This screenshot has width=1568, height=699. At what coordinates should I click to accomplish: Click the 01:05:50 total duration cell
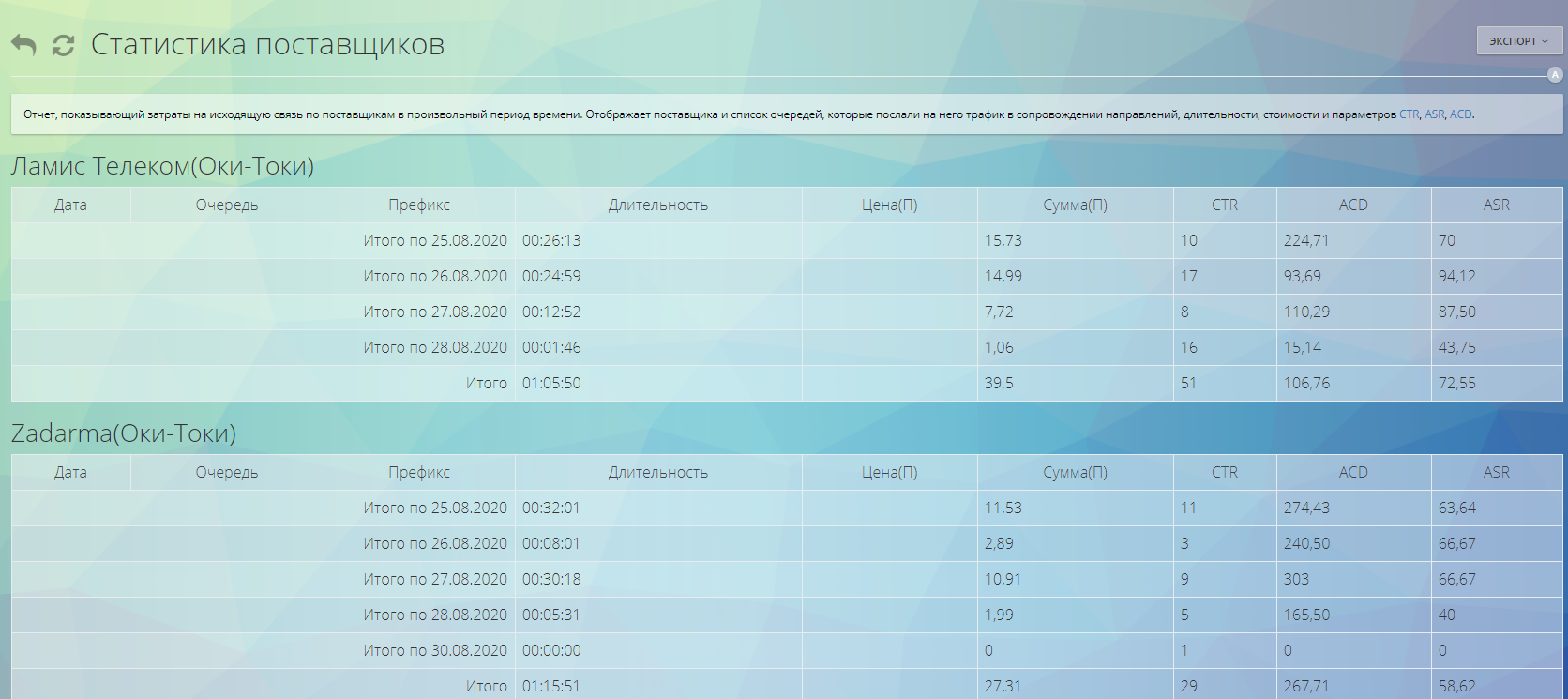tap(551, 383)
